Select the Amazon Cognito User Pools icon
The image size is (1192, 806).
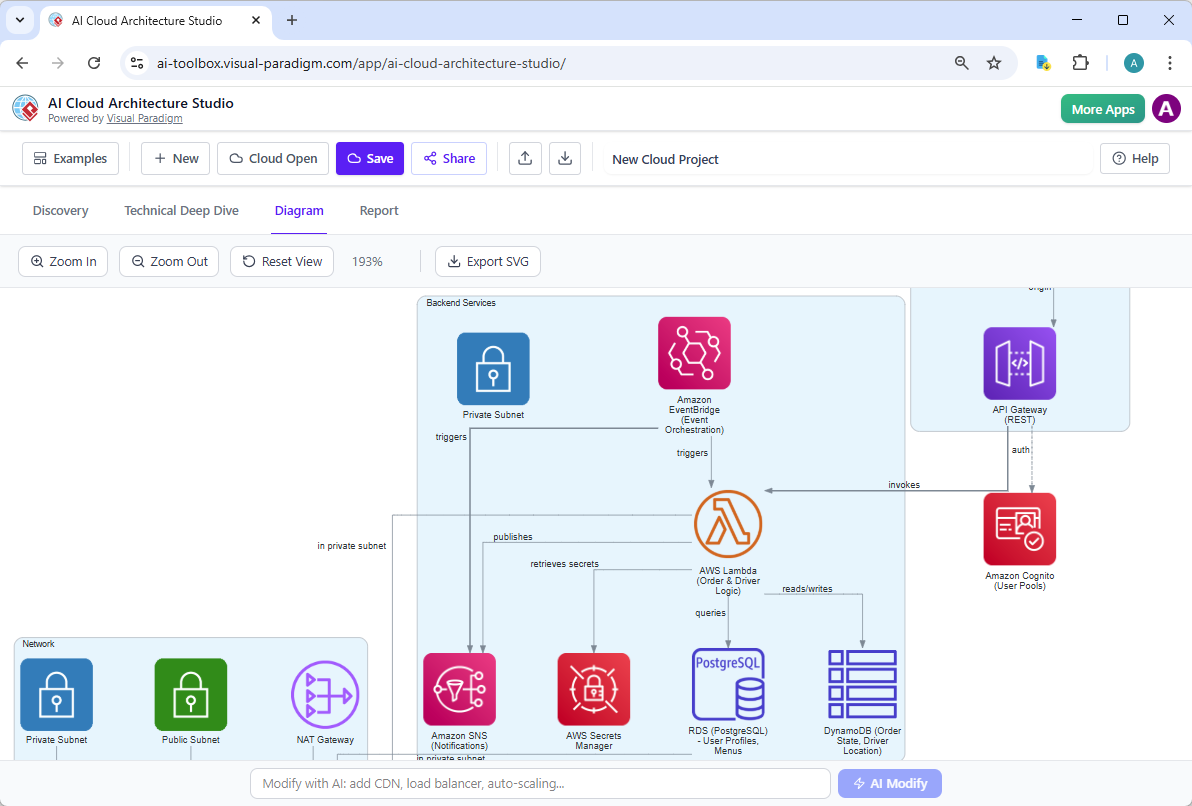[1019, 528]
